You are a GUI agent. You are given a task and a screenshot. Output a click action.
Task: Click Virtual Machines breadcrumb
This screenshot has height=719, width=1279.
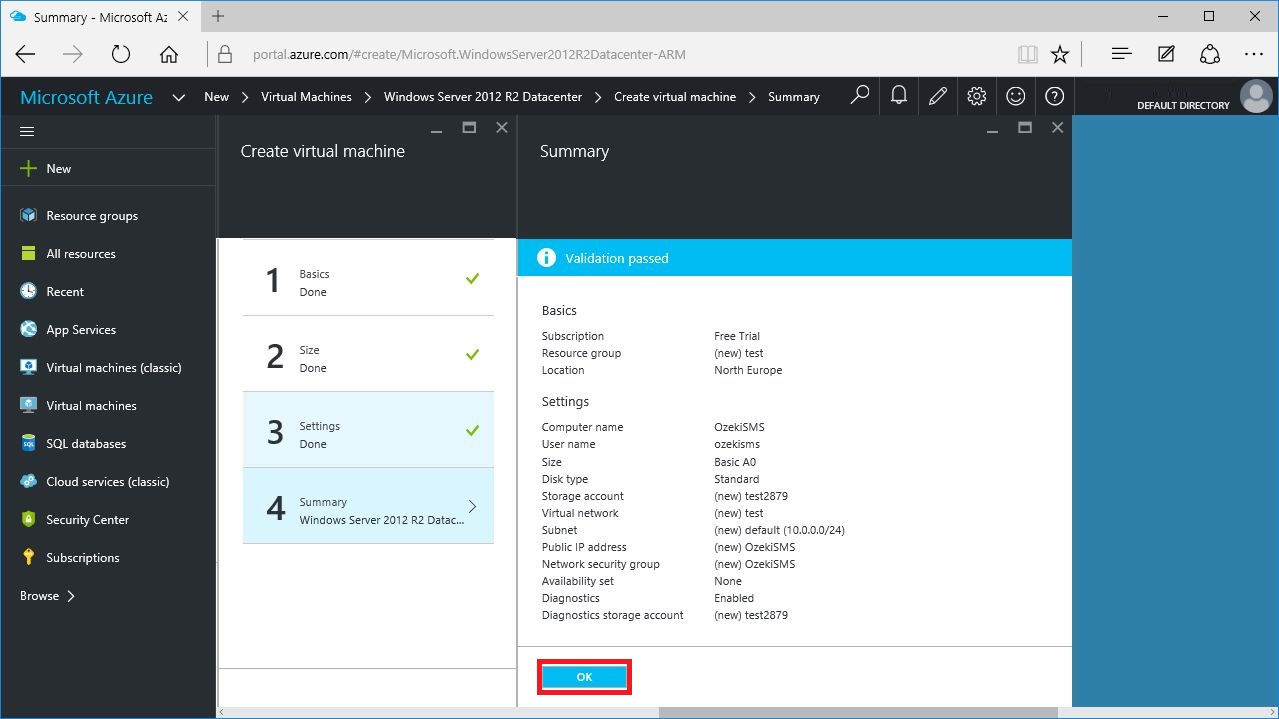306,97
